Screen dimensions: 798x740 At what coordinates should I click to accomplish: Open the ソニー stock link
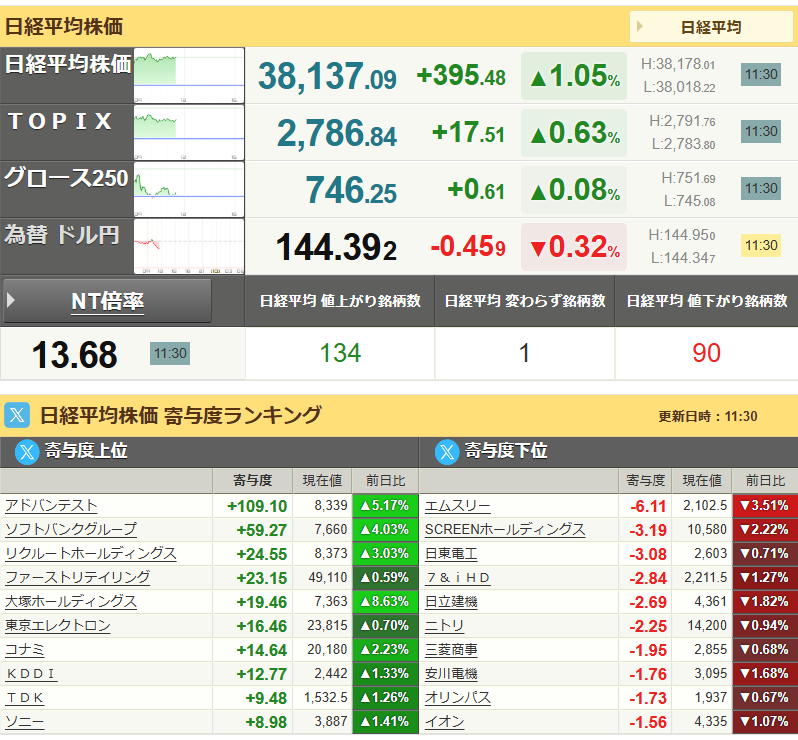coord(24,722)
